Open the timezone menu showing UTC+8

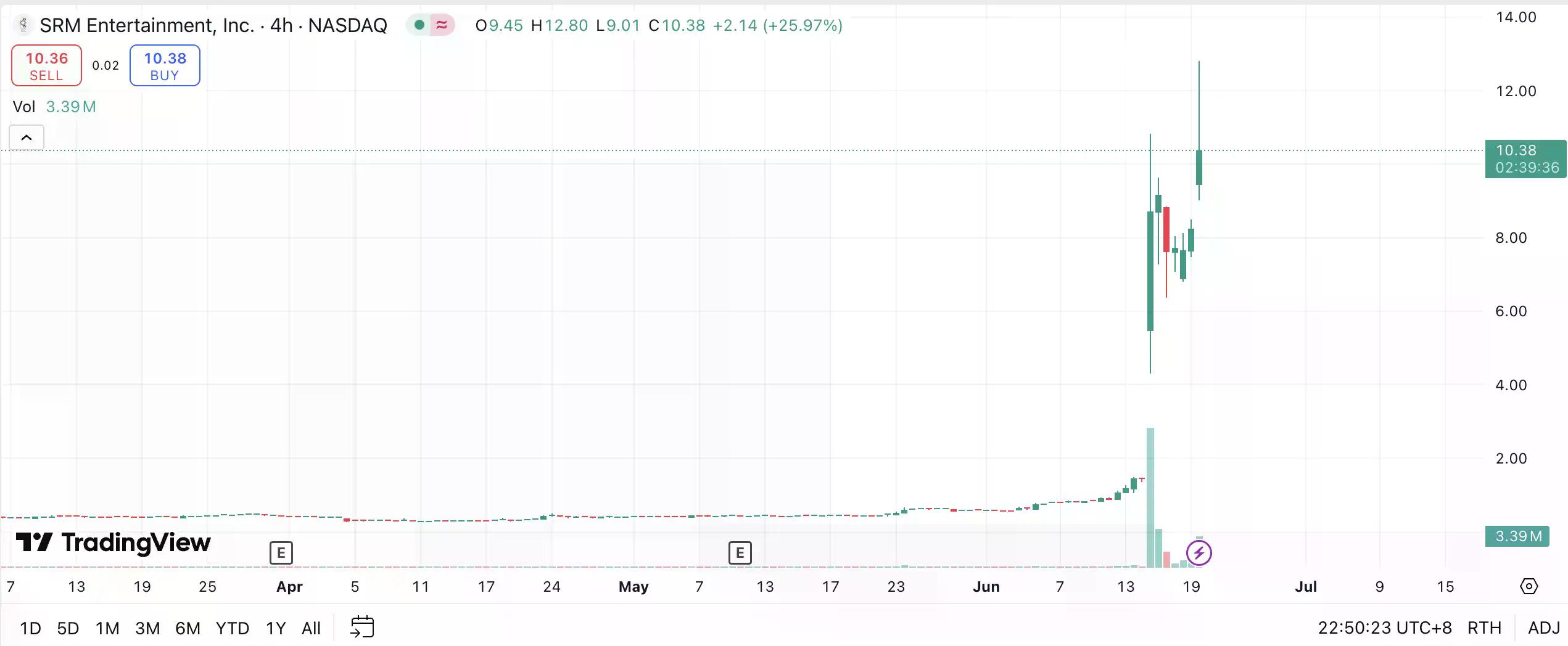tap(1384, 628)
